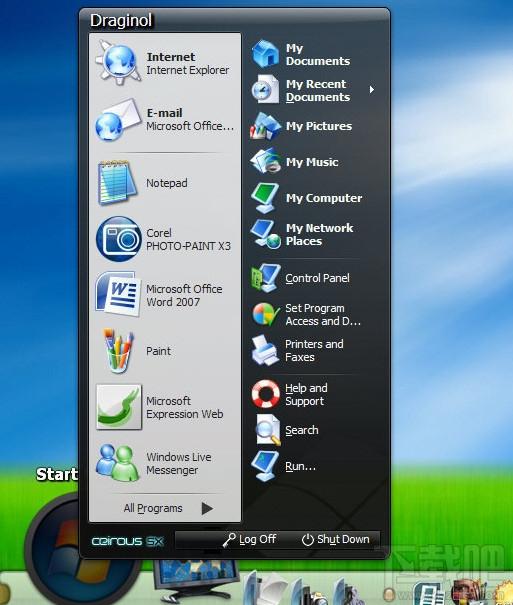513x605 pixels.
Task: Click the PHOTO-PAINT X3 text
Action: click(188, 246)
